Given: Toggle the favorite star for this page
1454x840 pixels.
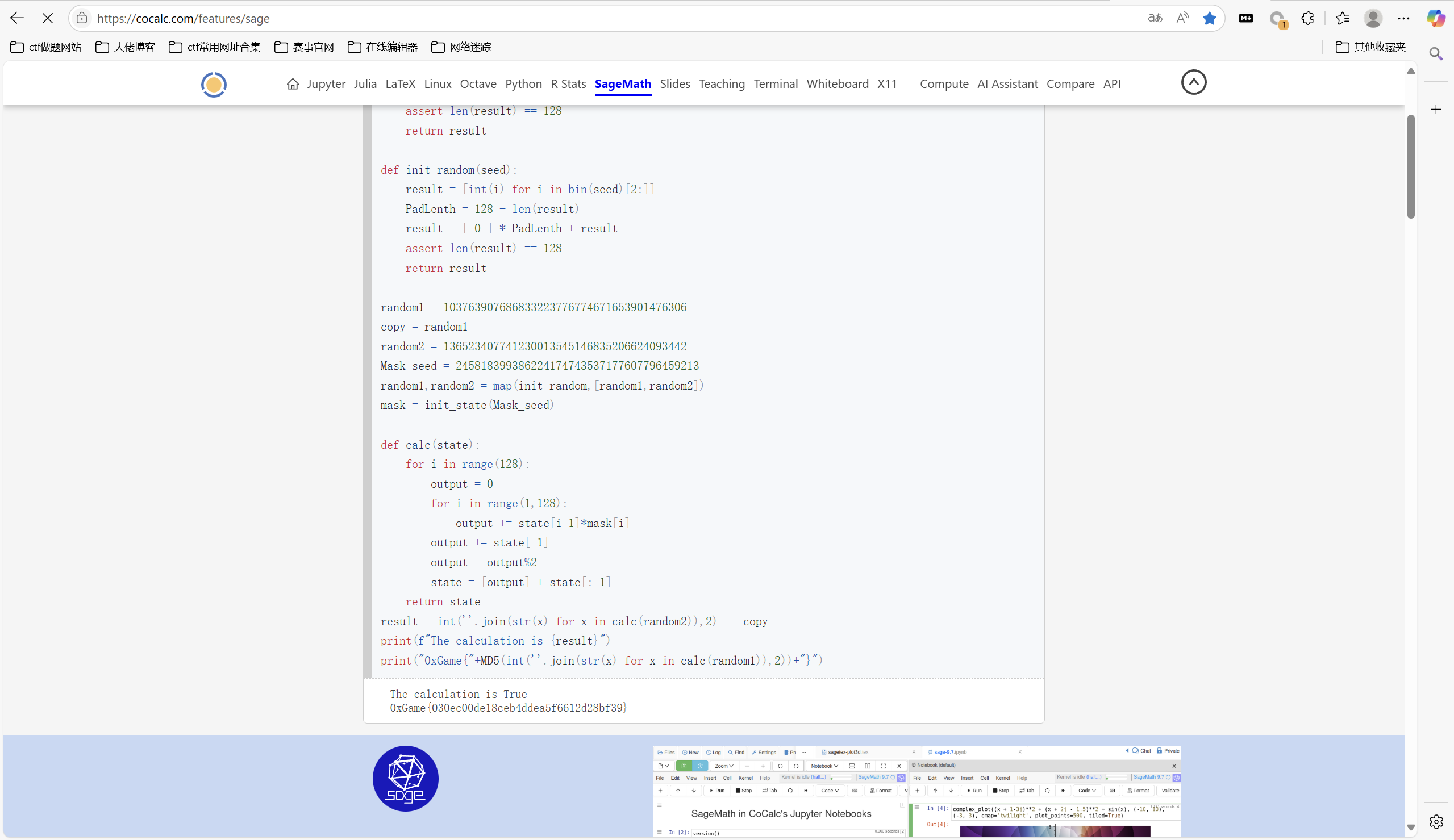Looking at the screenshot, I should pos(1209,18).
